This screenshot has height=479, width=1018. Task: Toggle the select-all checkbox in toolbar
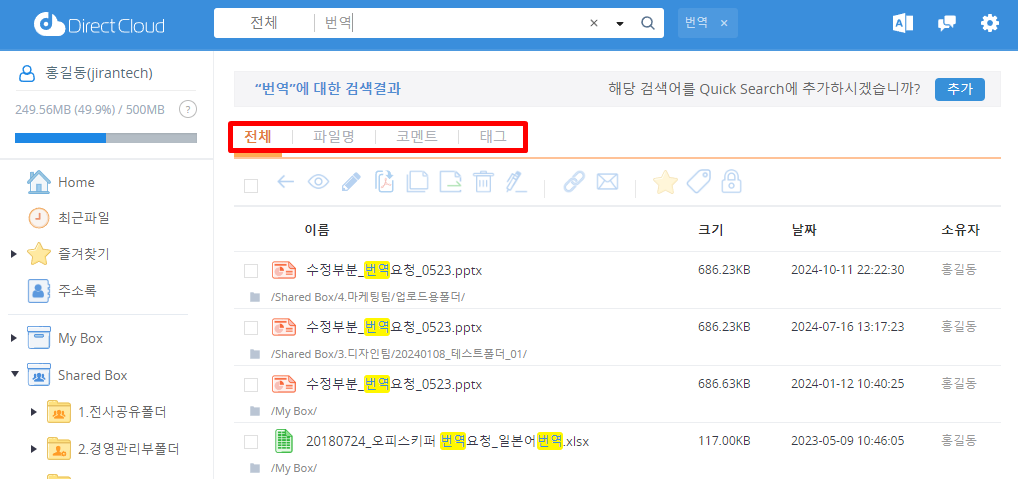click(251, 186)
